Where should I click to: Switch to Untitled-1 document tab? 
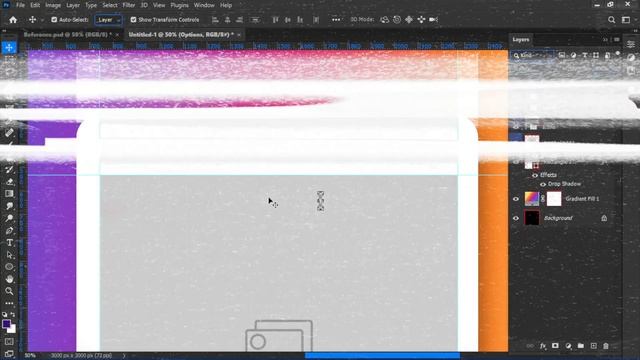click(181, 35)
